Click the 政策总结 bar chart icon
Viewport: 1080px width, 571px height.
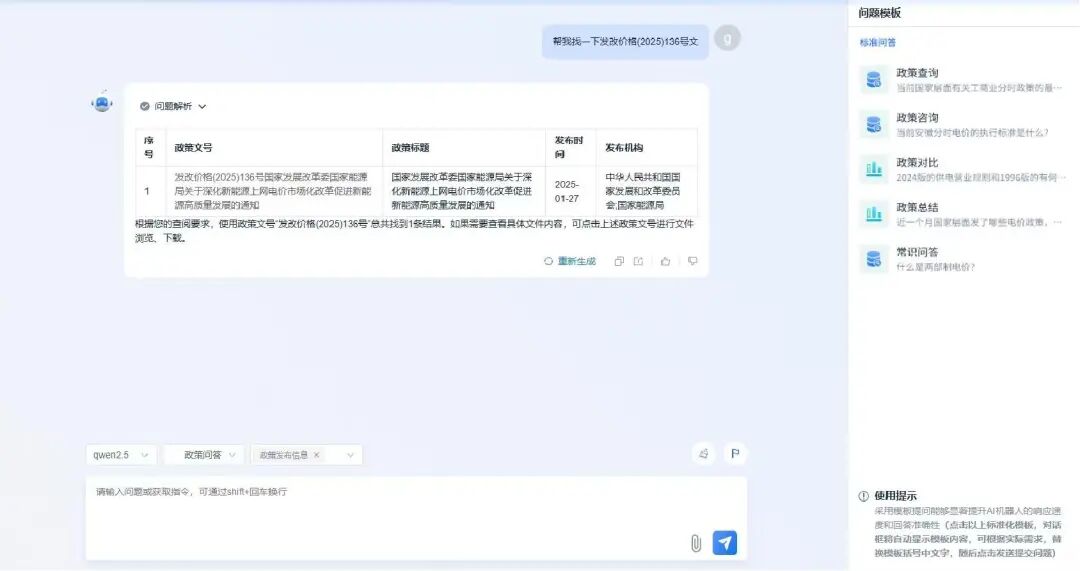pyautogui.click(x=874, y=214)
